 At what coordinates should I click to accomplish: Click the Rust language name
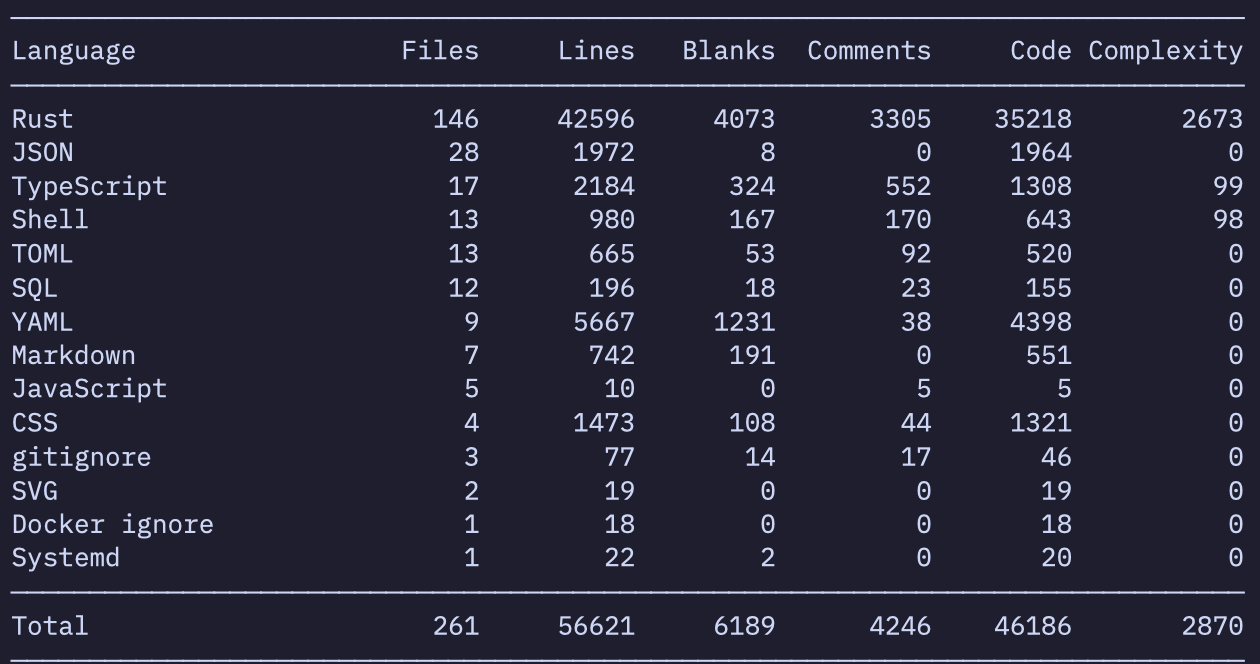[x=42, y=119]
